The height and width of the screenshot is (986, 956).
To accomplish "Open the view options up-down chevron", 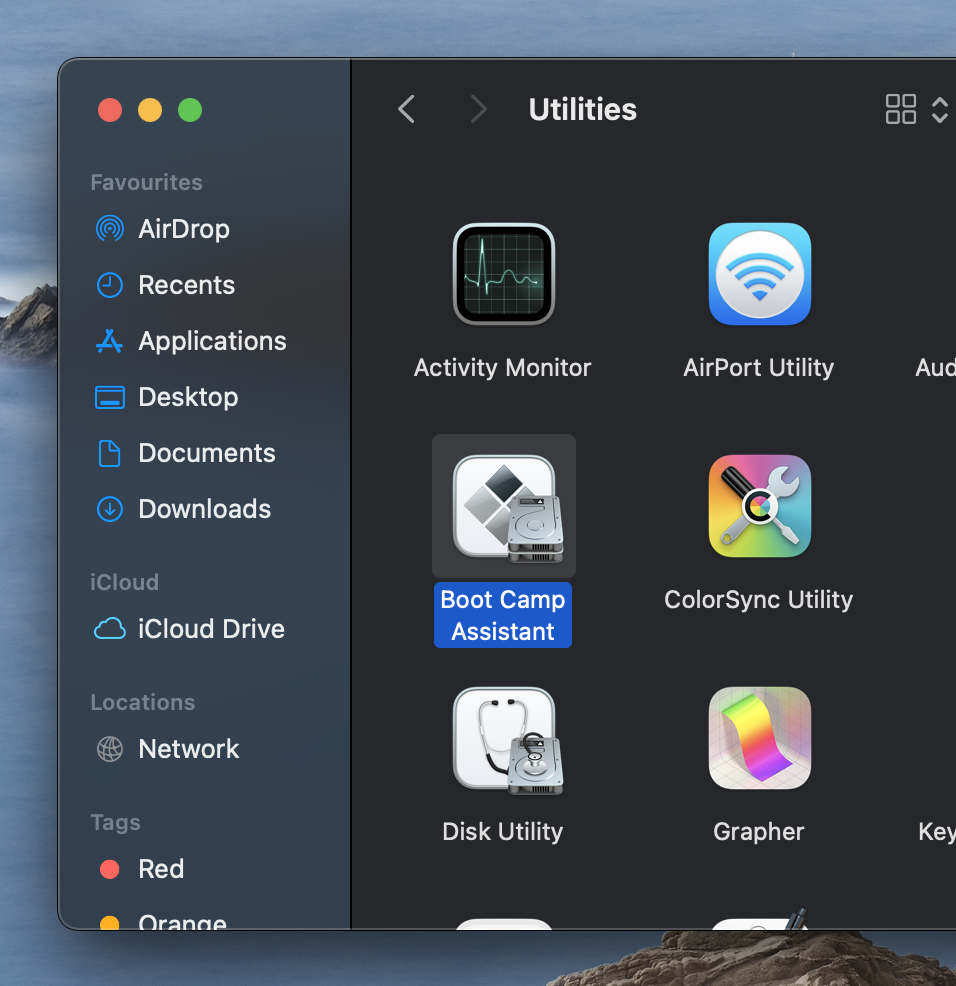I will click(940, 110).
